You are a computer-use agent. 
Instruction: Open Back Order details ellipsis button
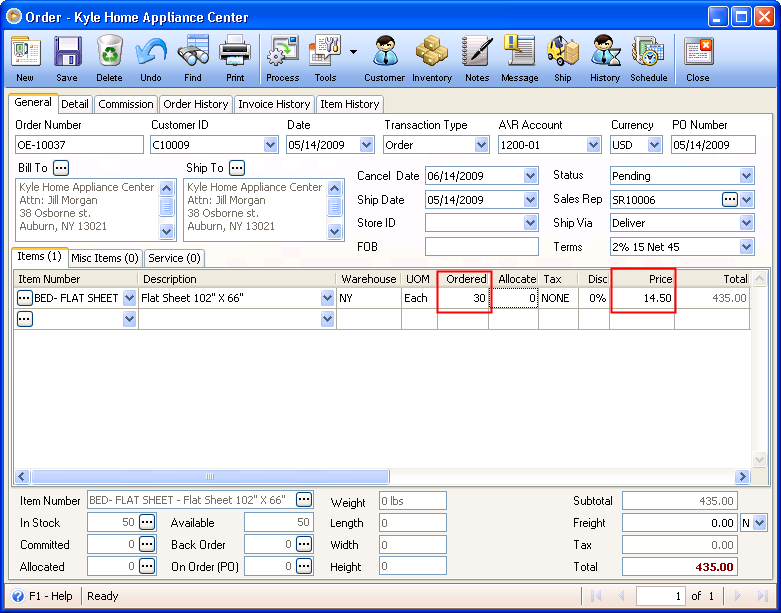pyautogui.click(x=304, y=544)
